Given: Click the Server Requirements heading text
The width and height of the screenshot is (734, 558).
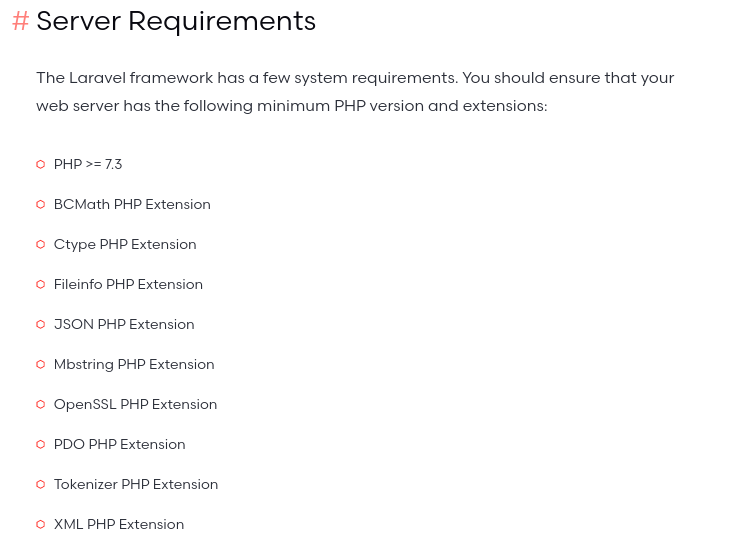Looking at the screenshot, I should (176, 21).
